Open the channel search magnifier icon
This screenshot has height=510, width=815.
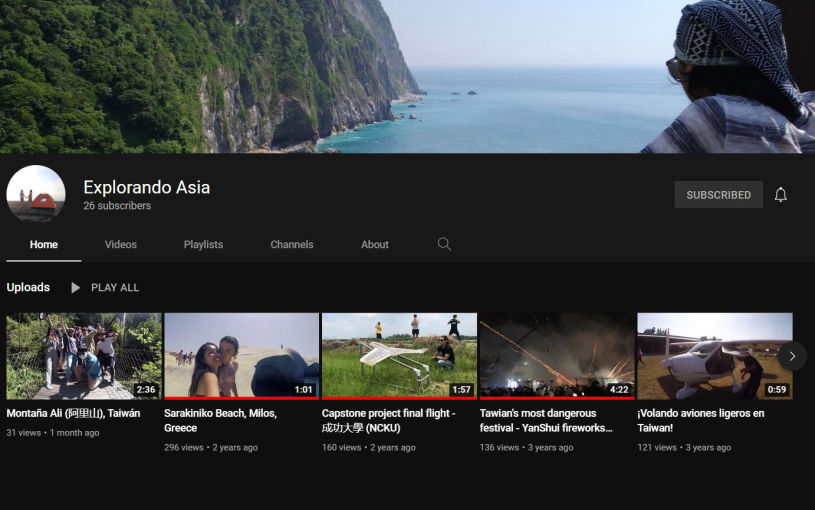(x=444, y=244)
